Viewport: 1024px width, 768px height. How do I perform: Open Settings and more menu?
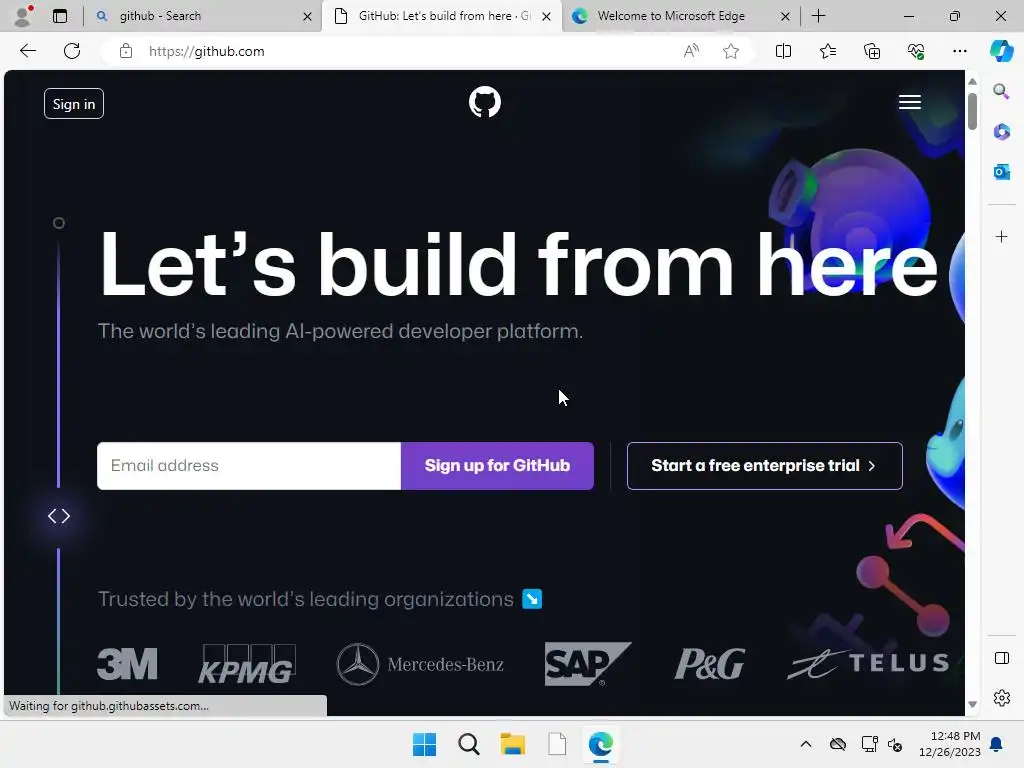click(x=959, y=51)
